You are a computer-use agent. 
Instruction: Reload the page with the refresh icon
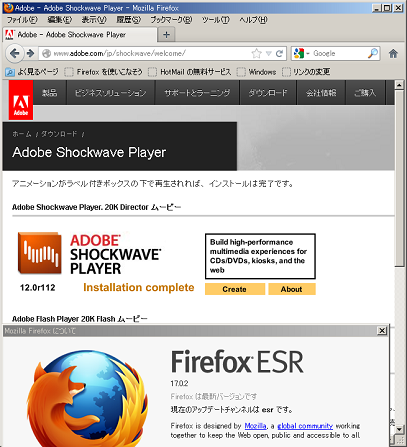(x=280, y=53)
